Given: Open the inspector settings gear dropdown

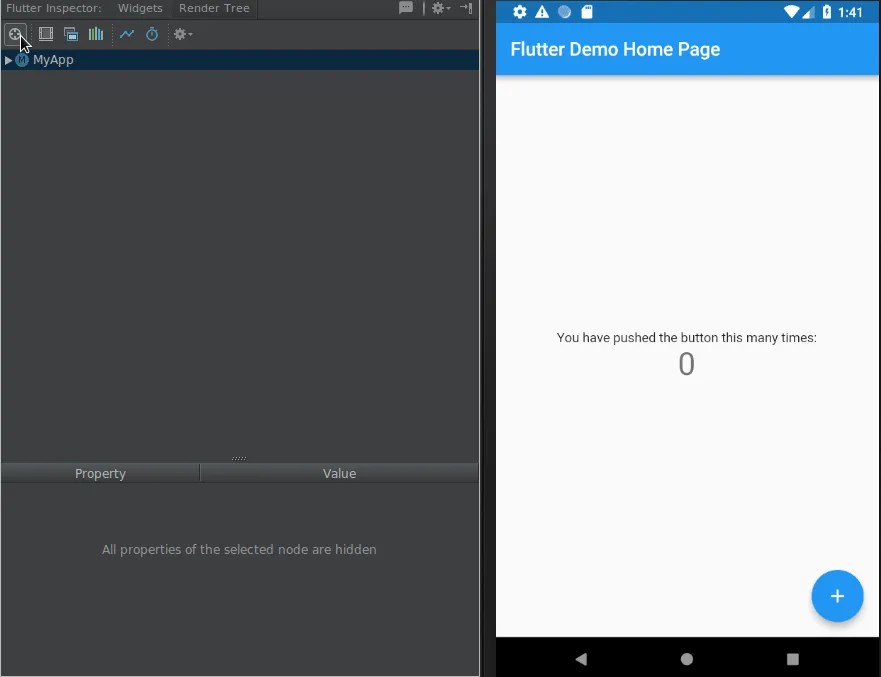Looking at the screenshot, I should [181, 34].
